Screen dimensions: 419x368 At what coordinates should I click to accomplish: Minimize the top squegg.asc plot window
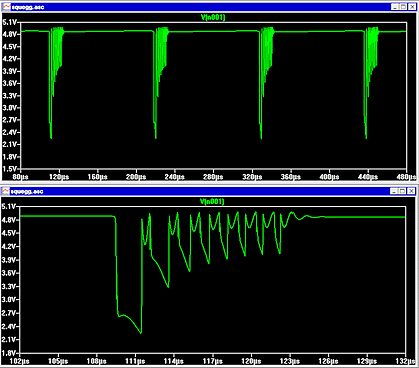[x=395, y=7]
